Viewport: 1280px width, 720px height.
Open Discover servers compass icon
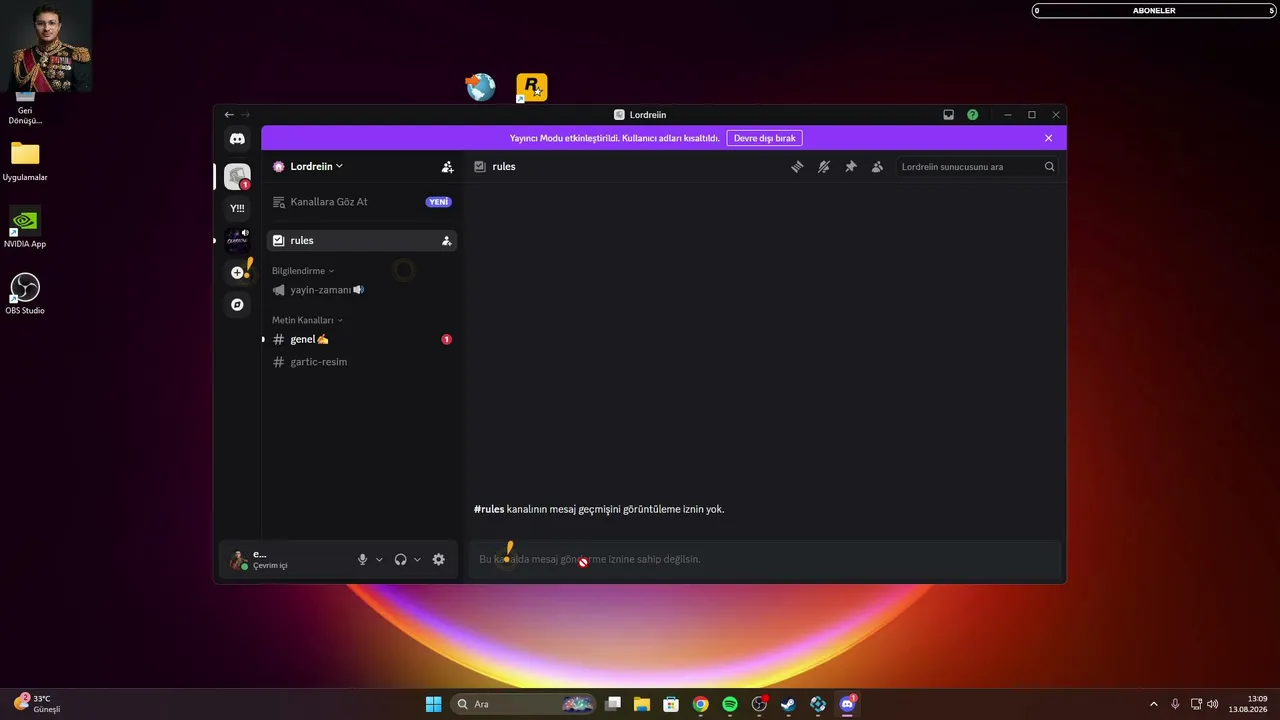pyautogui.click(x=237, y=304)
